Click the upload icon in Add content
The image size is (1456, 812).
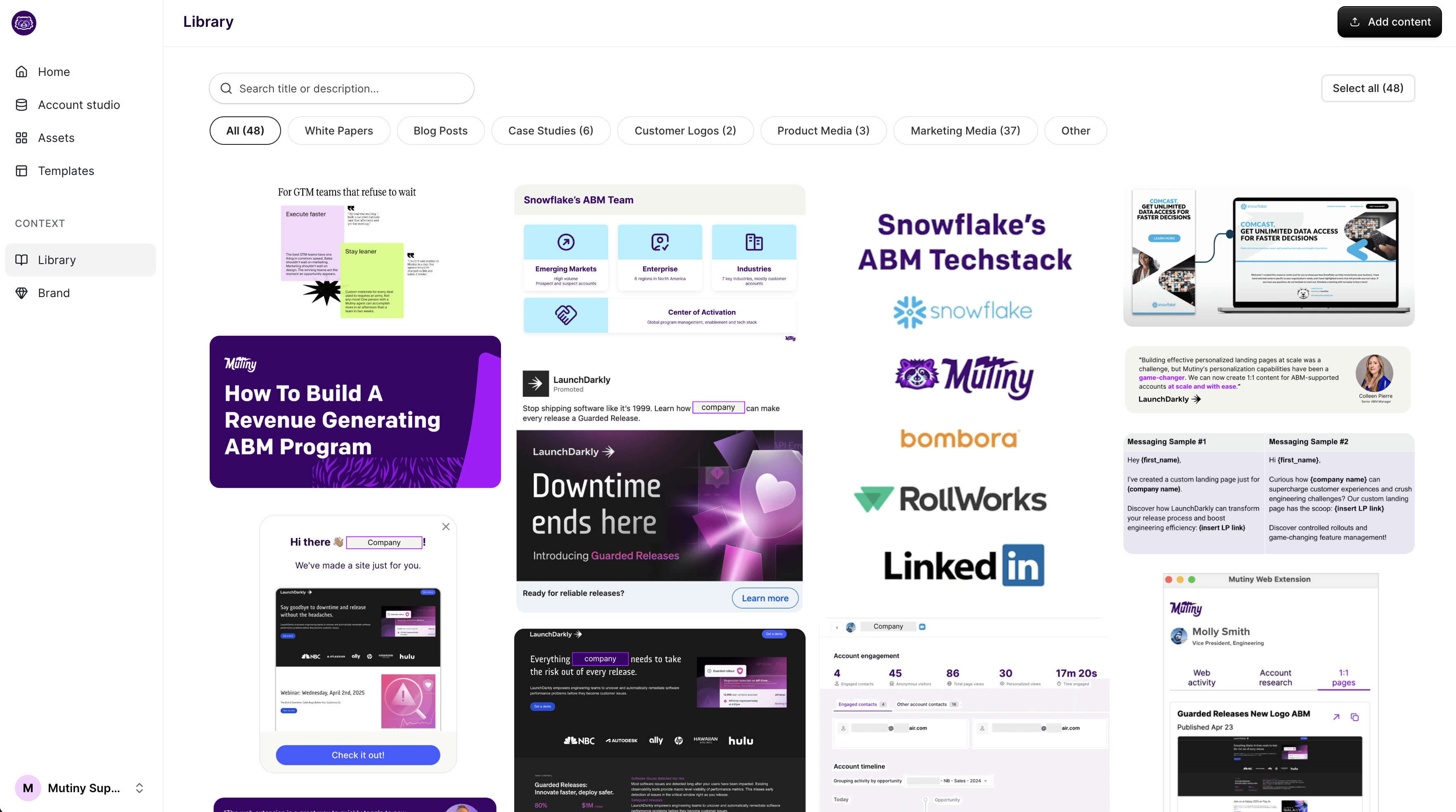pyautogui.click(x=1354, y=22)
